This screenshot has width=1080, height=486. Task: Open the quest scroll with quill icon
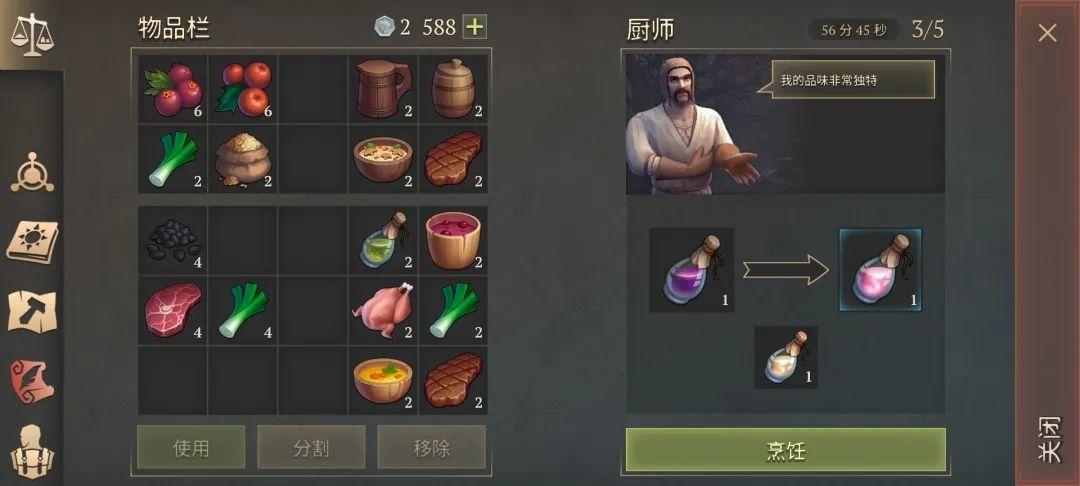[x=32, y=381]
